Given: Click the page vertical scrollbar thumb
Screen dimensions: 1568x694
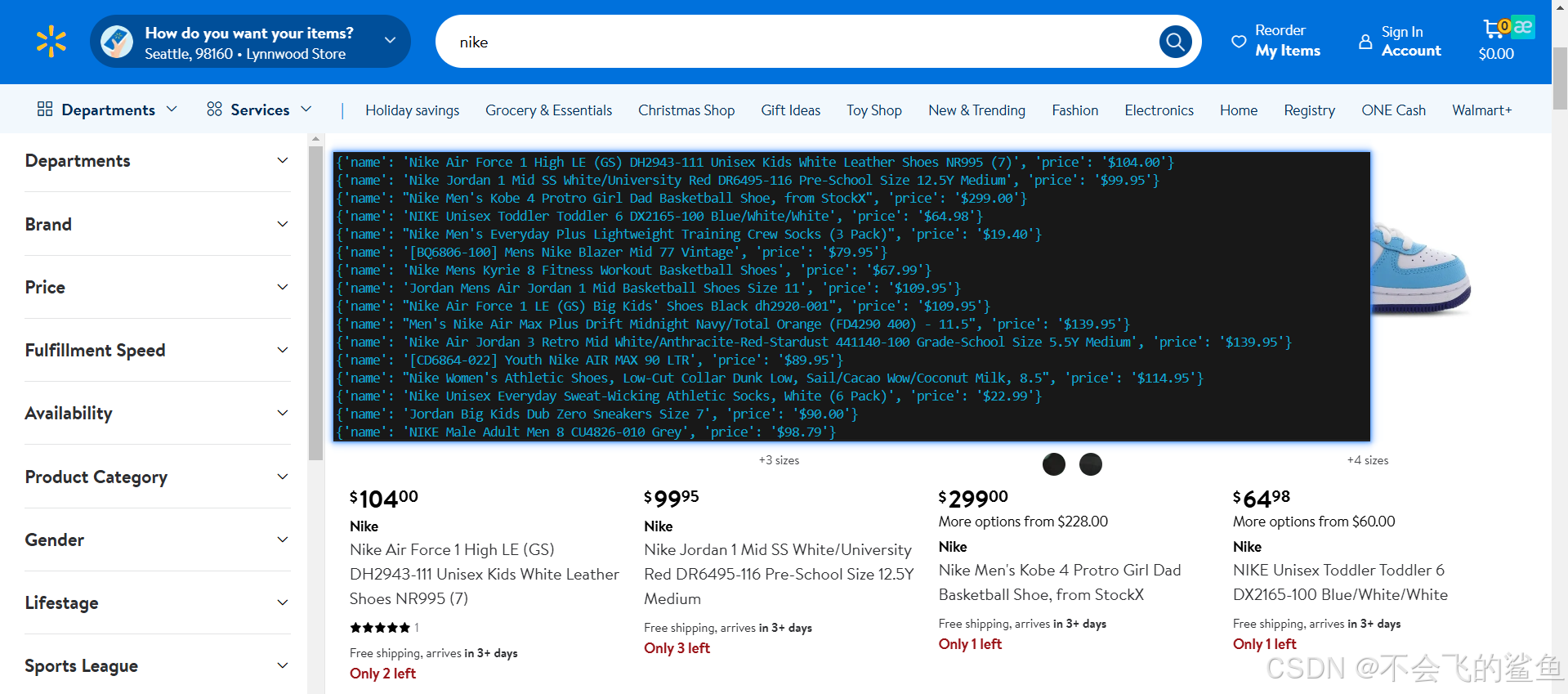Looking at the screenshot, I should [x=1560, y=79].
